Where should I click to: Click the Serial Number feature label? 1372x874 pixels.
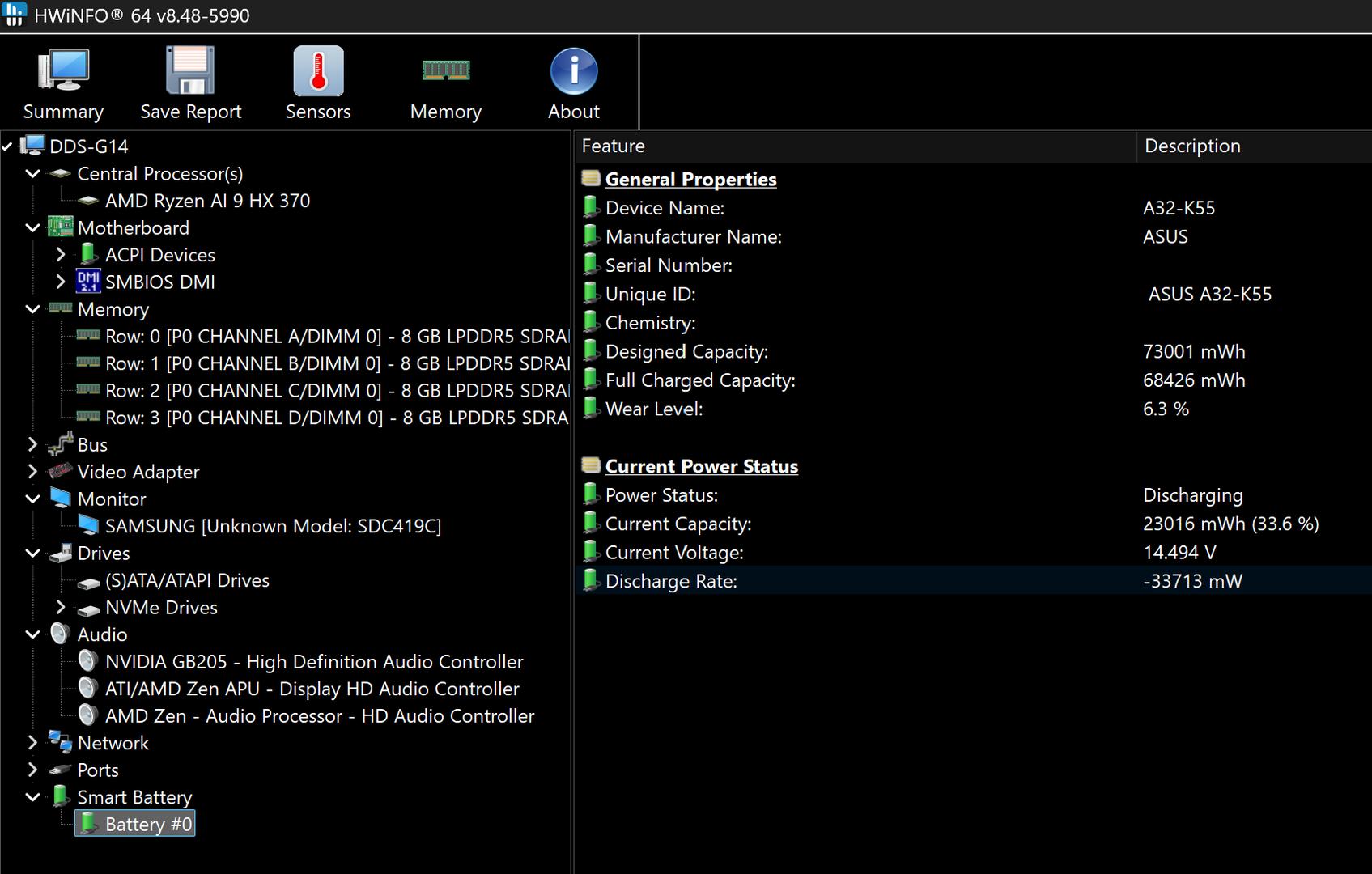point(669,265)
